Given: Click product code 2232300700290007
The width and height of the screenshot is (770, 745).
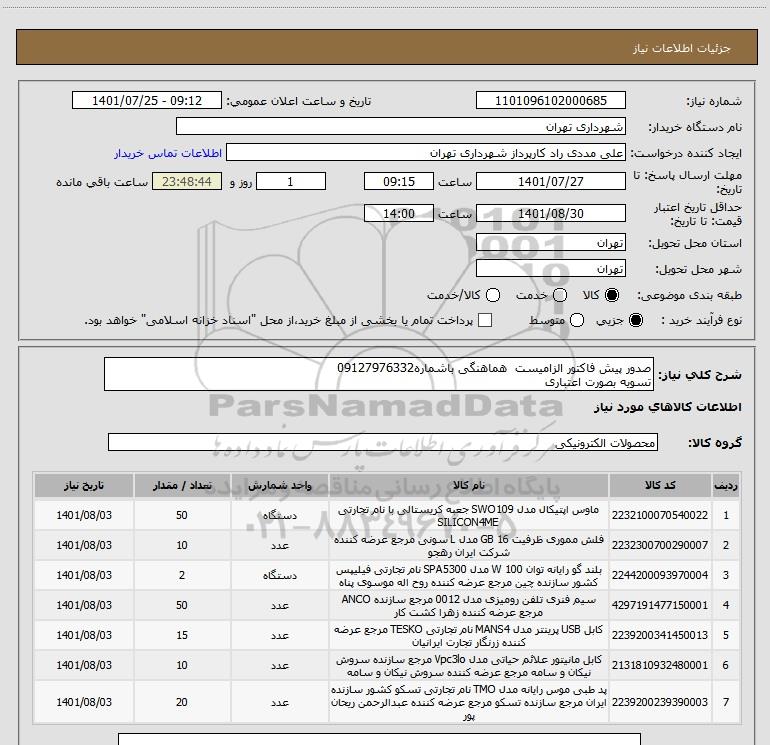Looking at the screenshot, I should [x=660, y=545].
